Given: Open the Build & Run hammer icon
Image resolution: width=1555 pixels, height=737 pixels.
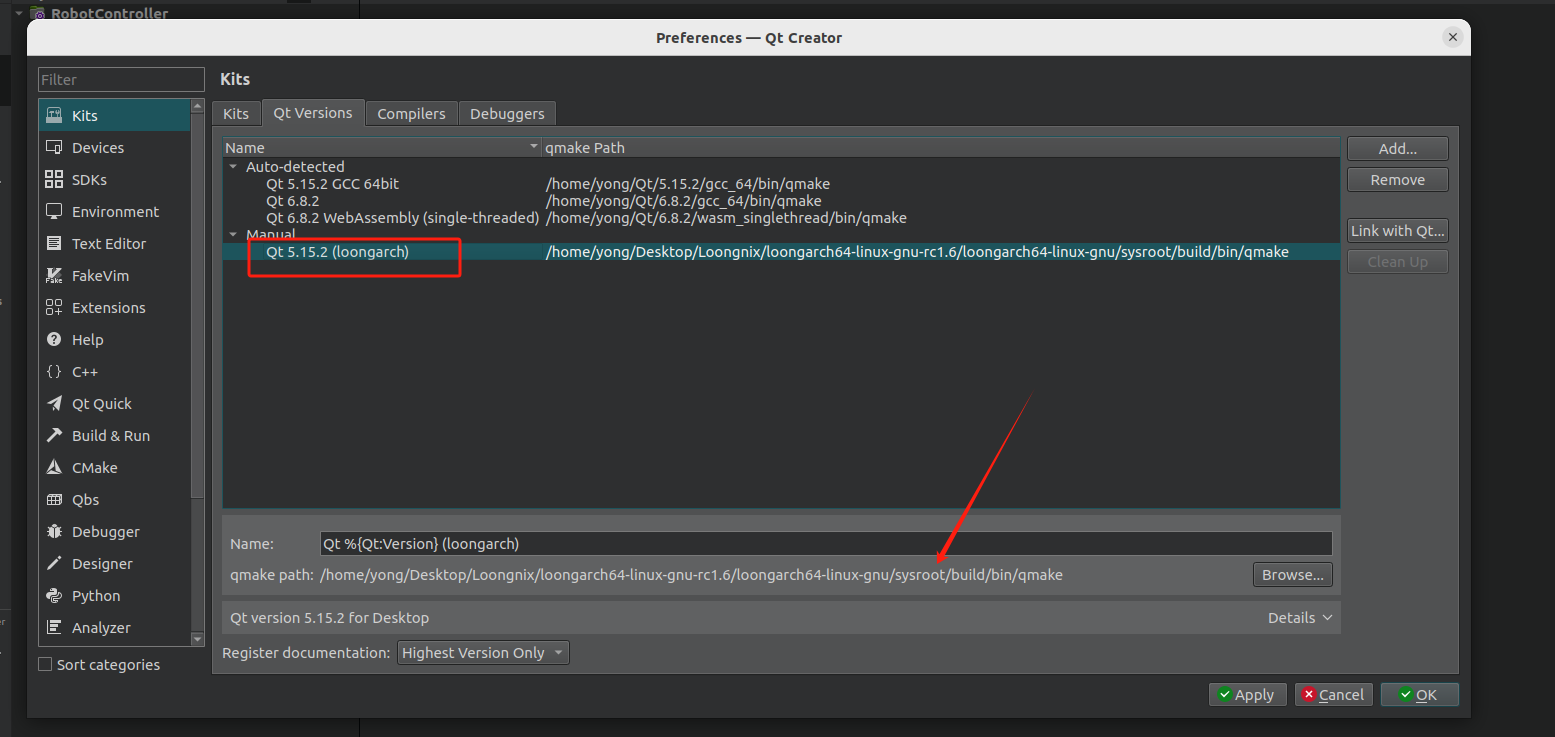Looking at the screenshot, I should tap(54, 435).
